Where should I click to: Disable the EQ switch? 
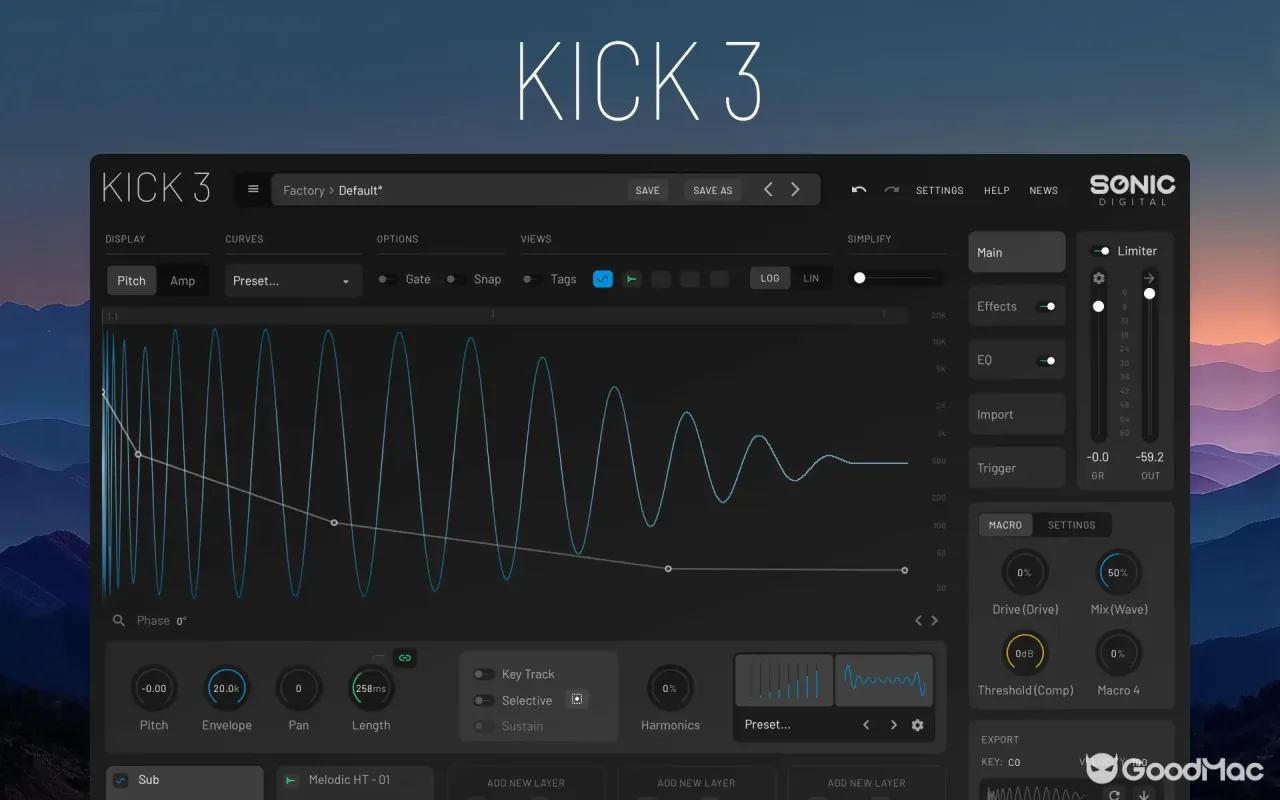pyautogui.click(x=1046, y=360)
